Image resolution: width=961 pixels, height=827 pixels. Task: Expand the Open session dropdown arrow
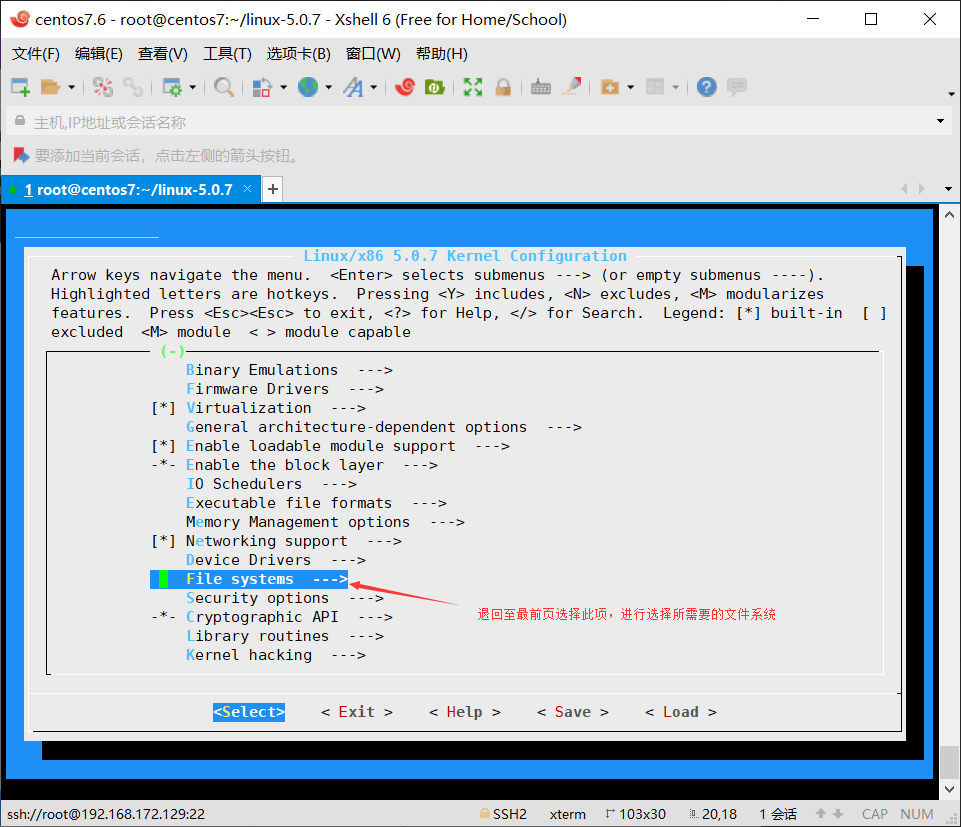pyautogui.click(x=71, y=88)
